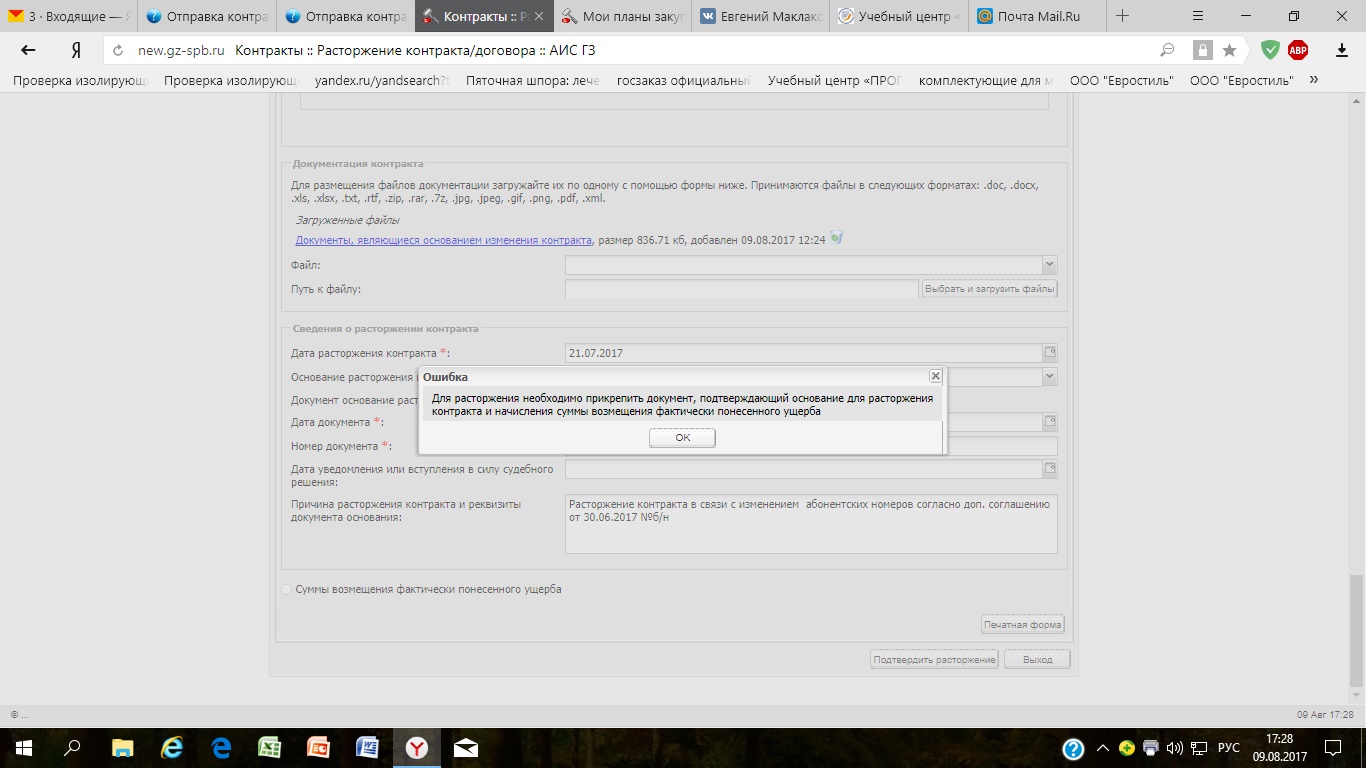Expand Основание расторжения dropdown arrow
The width and height of the screenshot is (1366, 768).
pyautogui.click(x=1049, y=377)
